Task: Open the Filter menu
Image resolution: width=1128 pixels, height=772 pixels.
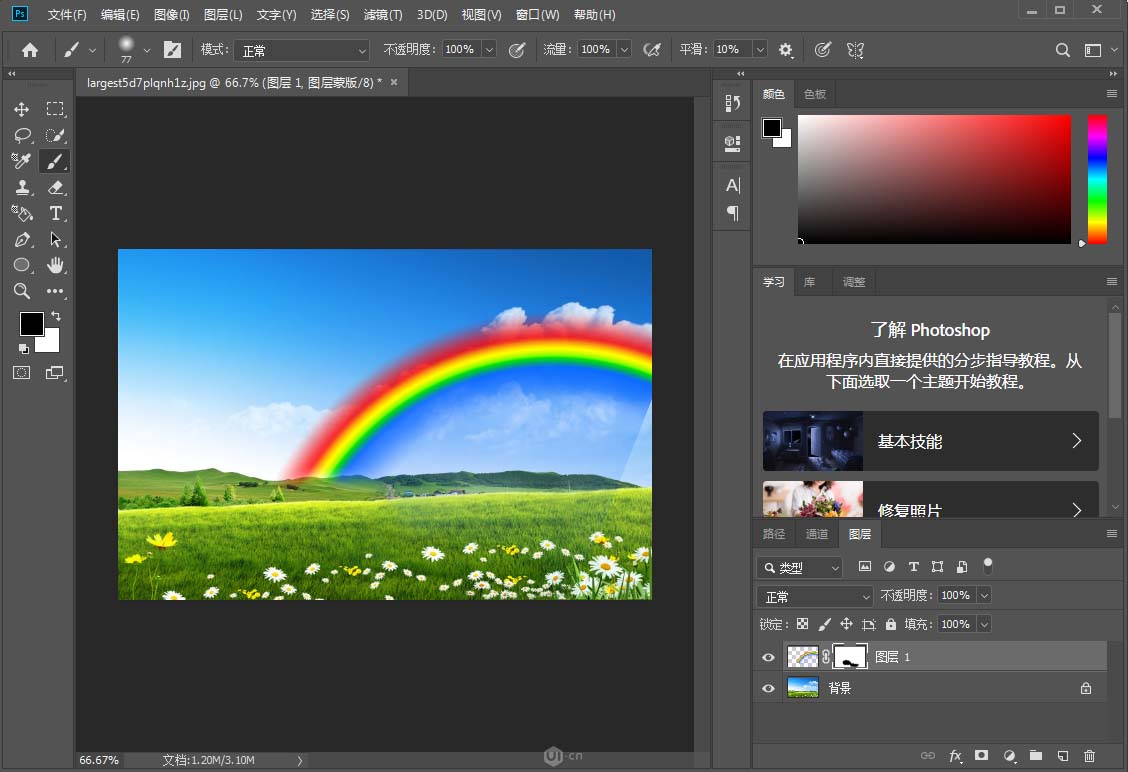Action: 383,14
